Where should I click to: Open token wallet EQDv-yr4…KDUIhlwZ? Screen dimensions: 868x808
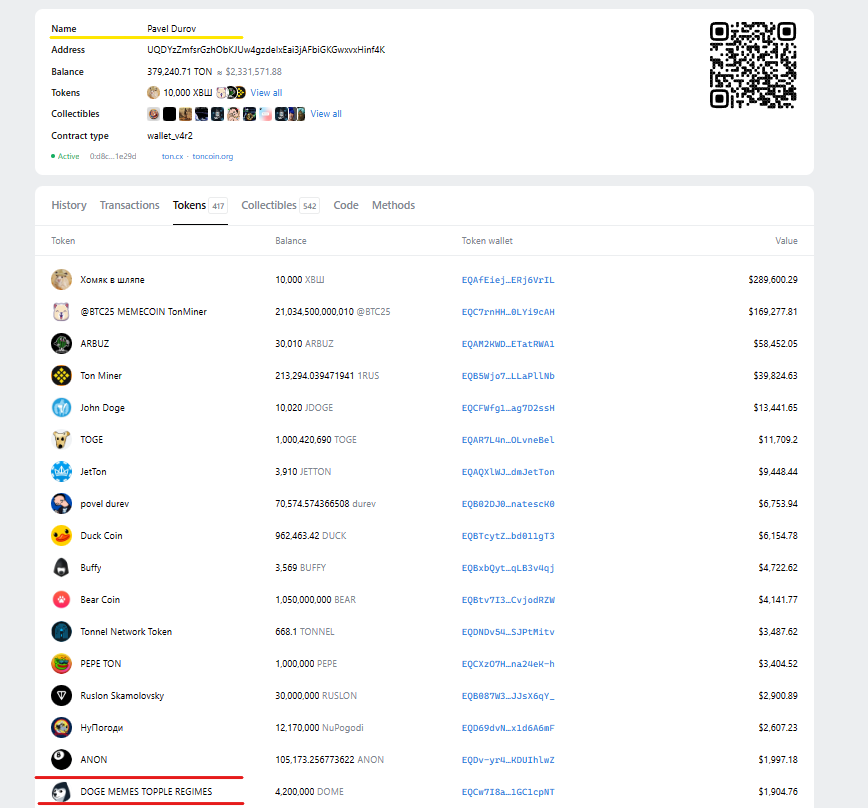coord(508,760)
